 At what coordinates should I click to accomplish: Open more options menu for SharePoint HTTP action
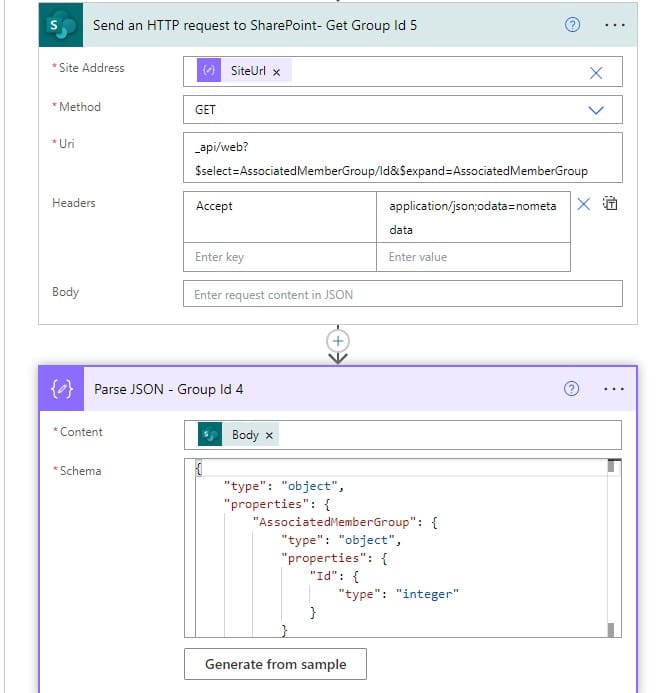pos(614,25)
